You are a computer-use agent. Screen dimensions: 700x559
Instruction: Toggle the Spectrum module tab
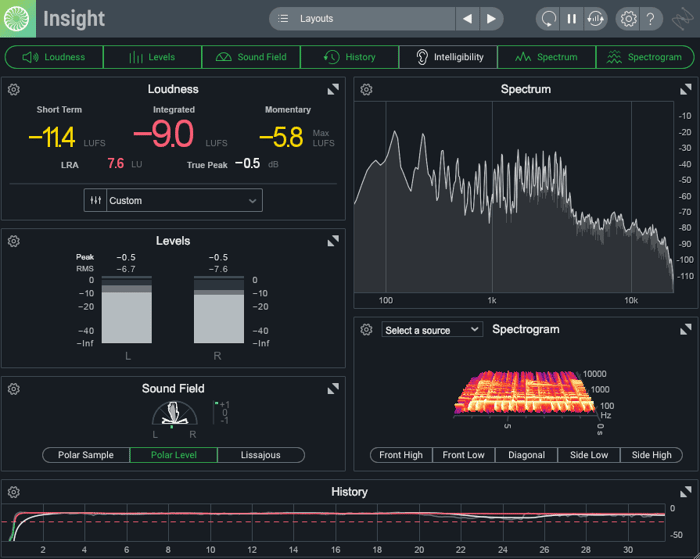click(x=547, y=57)
